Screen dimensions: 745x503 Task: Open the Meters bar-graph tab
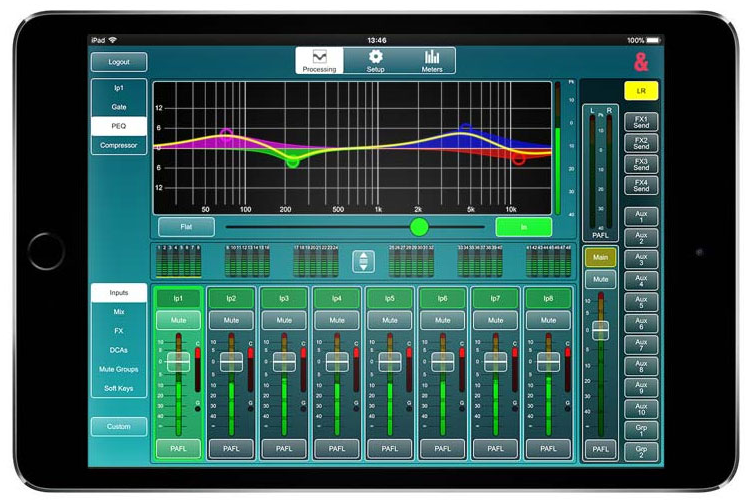click(431, 61)
